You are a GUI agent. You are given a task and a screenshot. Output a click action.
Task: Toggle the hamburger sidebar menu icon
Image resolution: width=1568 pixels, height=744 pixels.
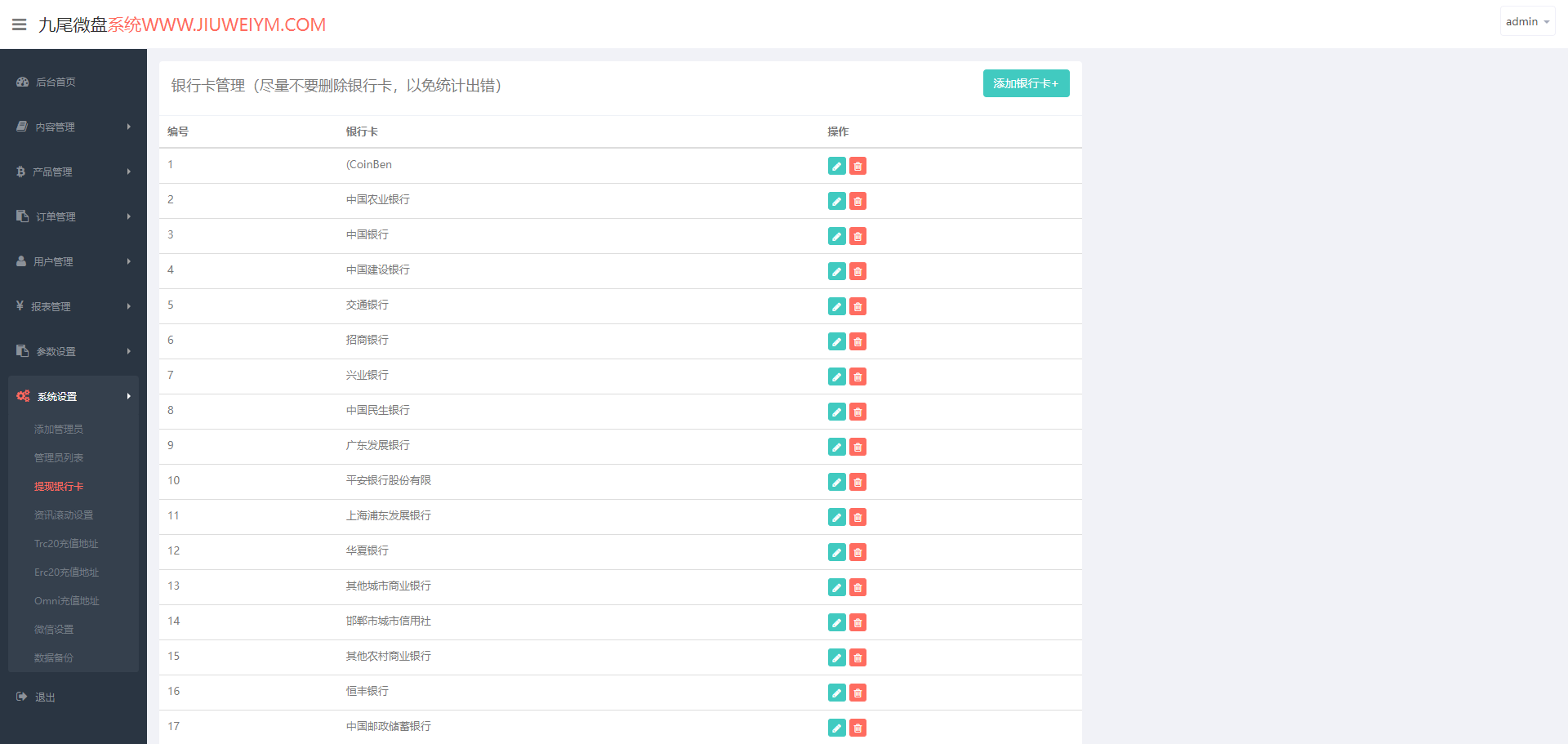coord(20,25)
